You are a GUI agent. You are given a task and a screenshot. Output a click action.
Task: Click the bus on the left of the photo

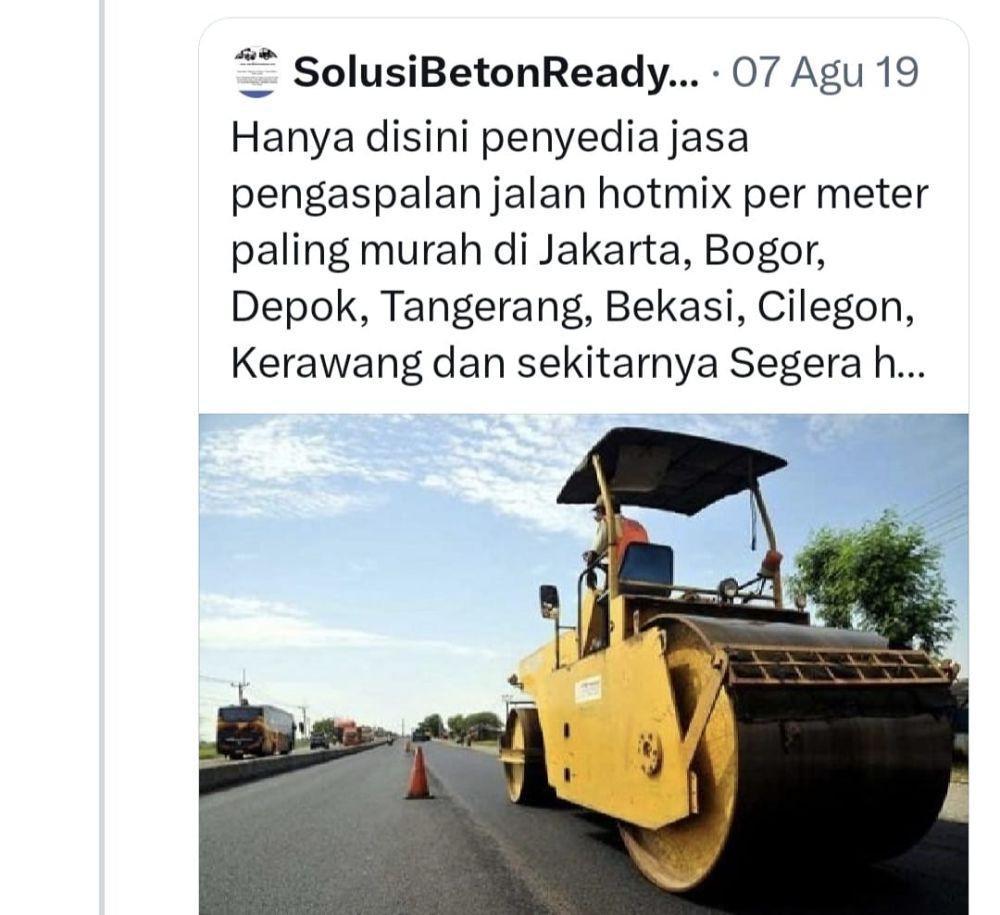coord(257,731)
